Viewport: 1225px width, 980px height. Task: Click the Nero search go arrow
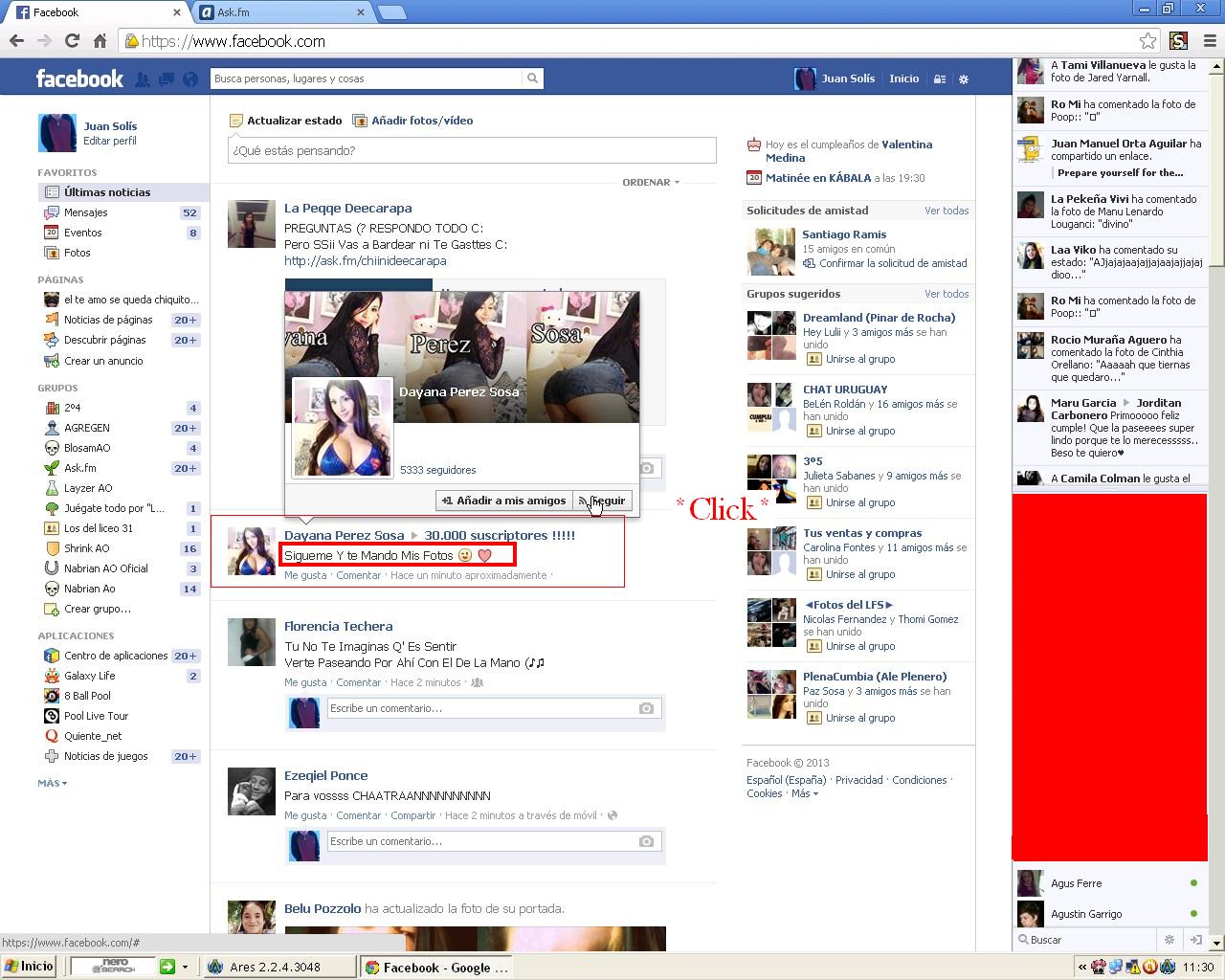[167, 967]
